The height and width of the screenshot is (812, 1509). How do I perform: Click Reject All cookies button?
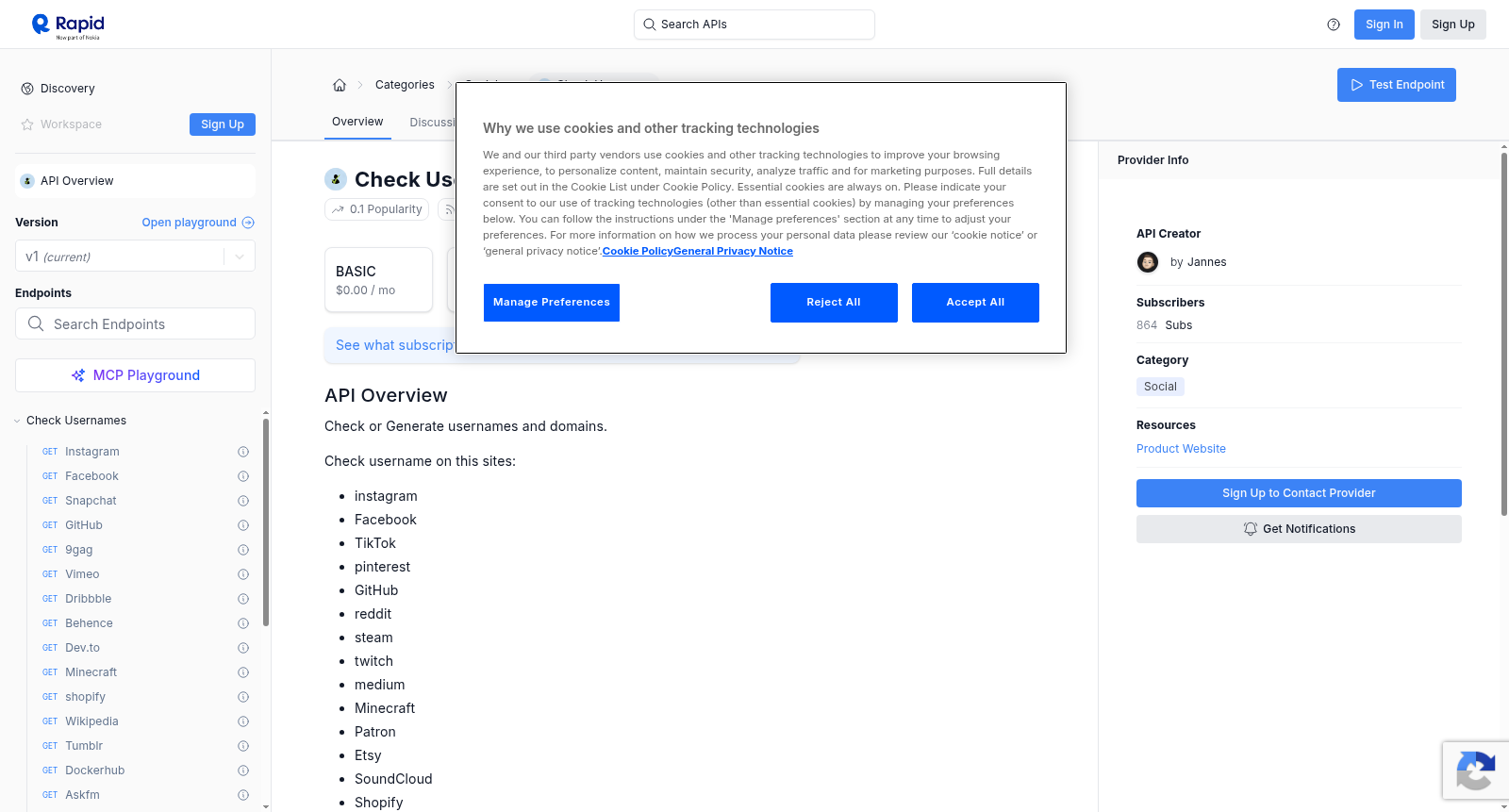834,303
